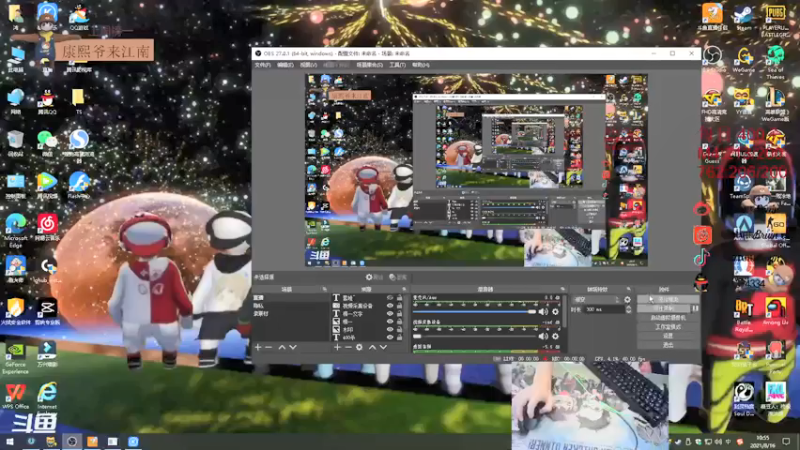
Task: Open the Among Us desktop shortcut
Action: coord(776,312)
